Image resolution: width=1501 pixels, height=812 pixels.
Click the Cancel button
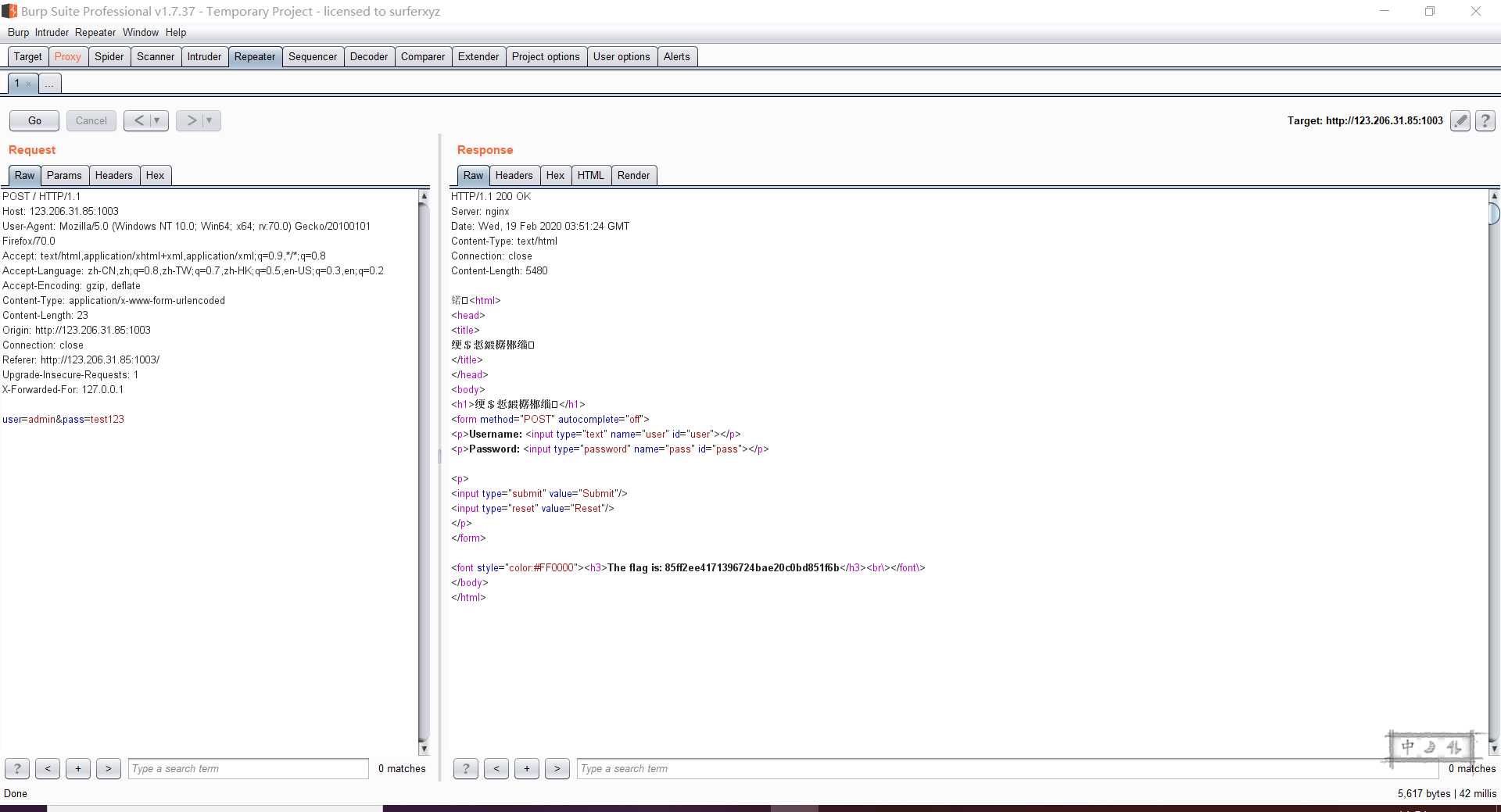91,120
